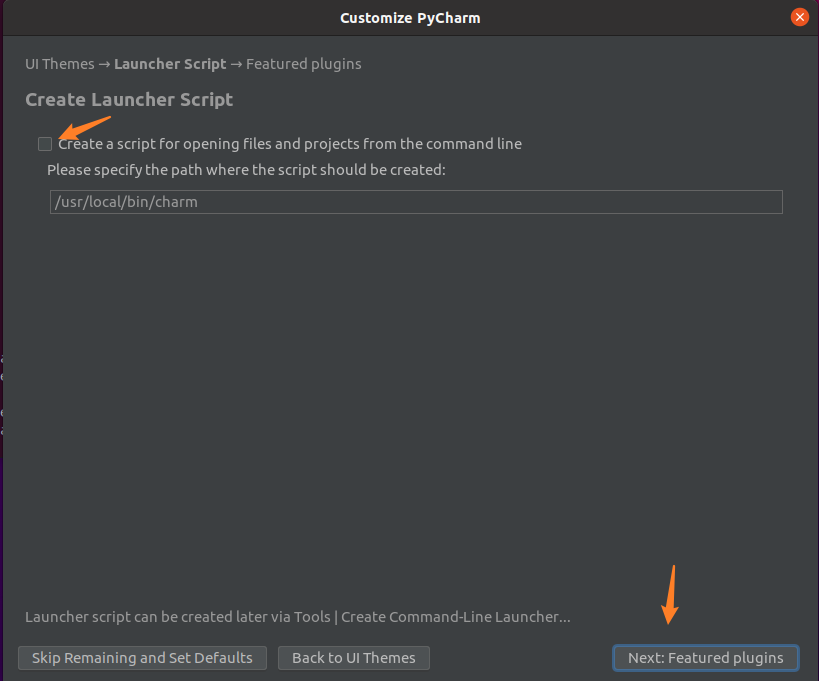819x681 pixels.
Task: Click Next: Featured plugins button
Action: [x=706, y=657]
